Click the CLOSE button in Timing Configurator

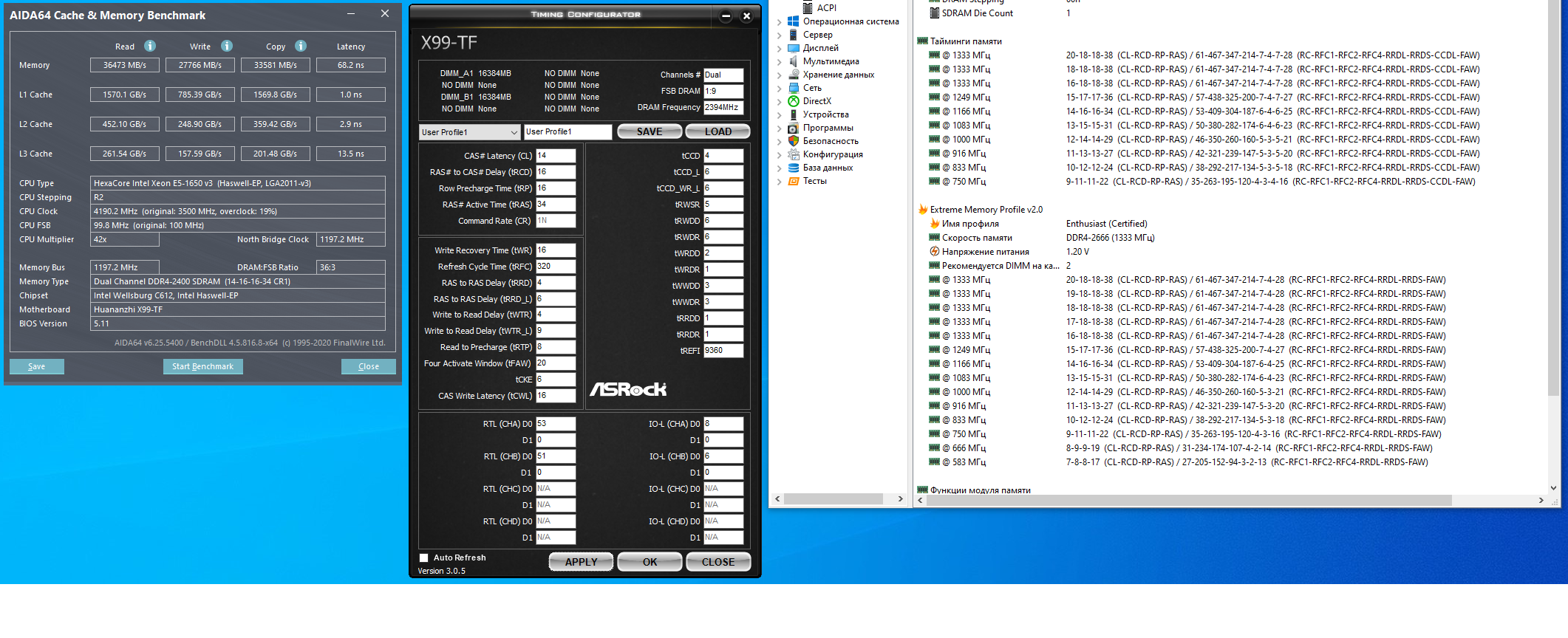718,562
